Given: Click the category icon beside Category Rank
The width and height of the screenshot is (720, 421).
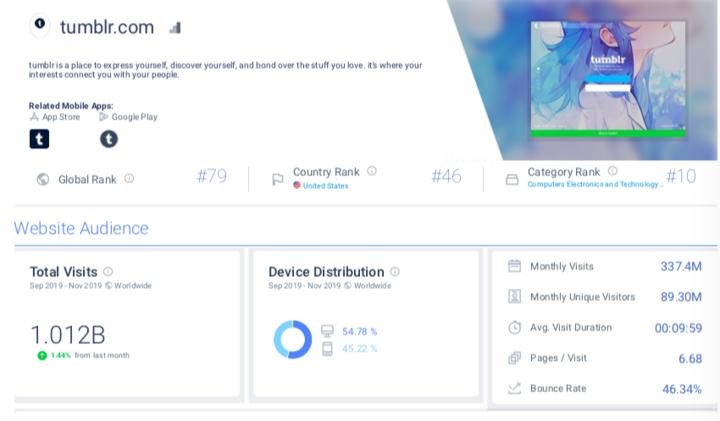Looking at the screenshot, I should tap(512, 180).
